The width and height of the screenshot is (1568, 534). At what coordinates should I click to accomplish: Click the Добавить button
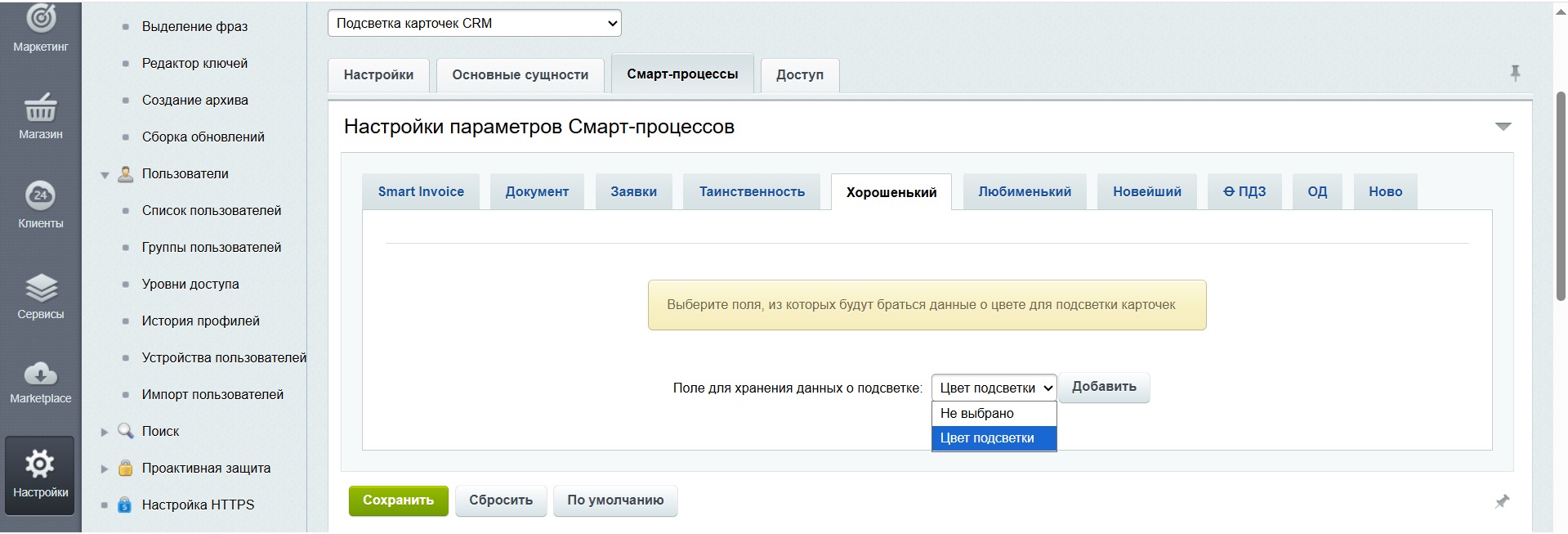1103,387
